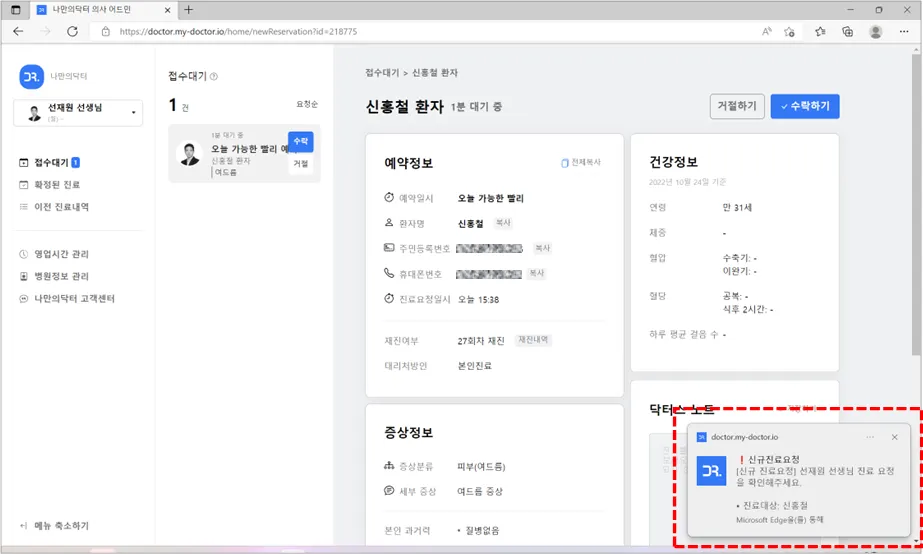Click the 만 31세 age value

point(737,208)
